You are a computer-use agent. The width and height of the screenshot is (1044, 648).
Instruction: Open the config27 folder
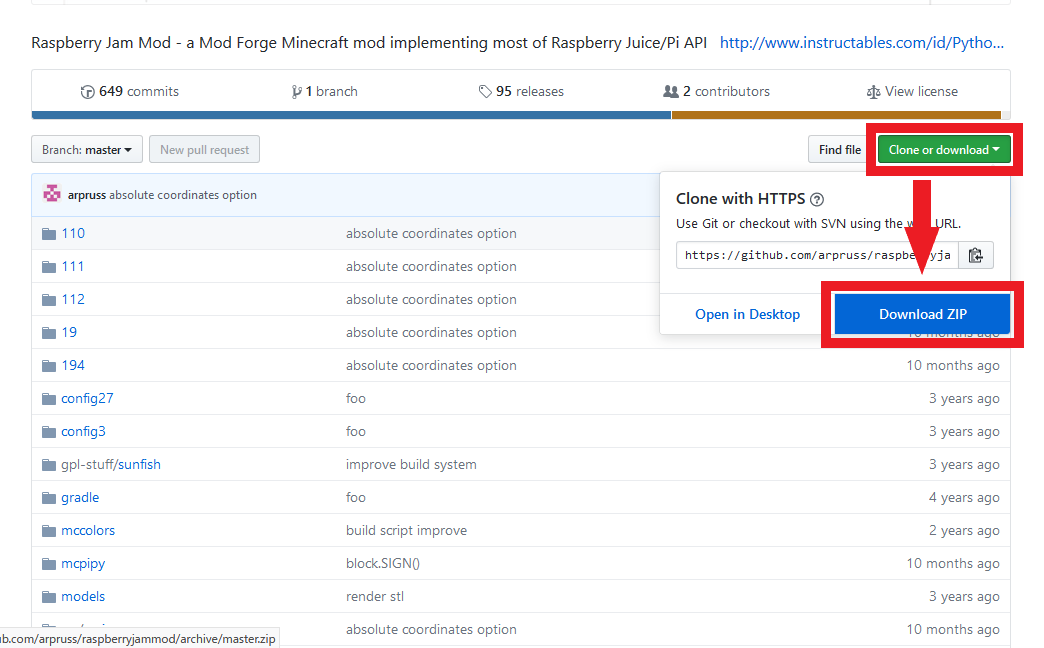point(87,398)
